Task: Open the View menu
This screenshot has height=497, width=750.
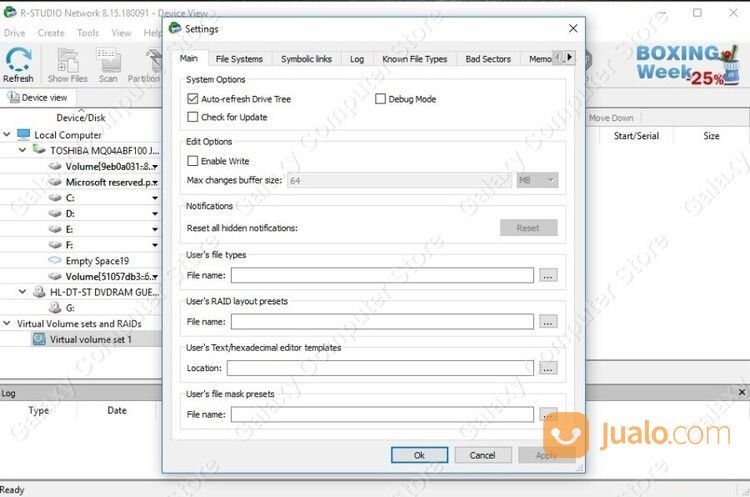Action: pyautogui.click(x=121, y=33)
